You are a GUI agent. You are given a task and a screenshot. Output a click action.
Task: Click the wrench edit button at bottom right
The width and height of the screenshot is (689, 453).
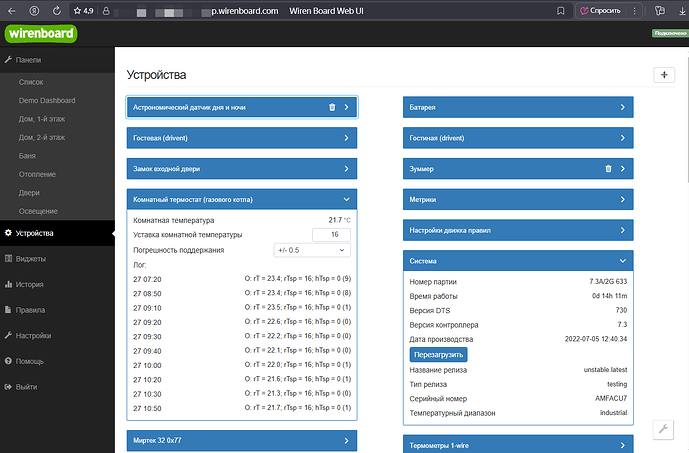point(663,429)
